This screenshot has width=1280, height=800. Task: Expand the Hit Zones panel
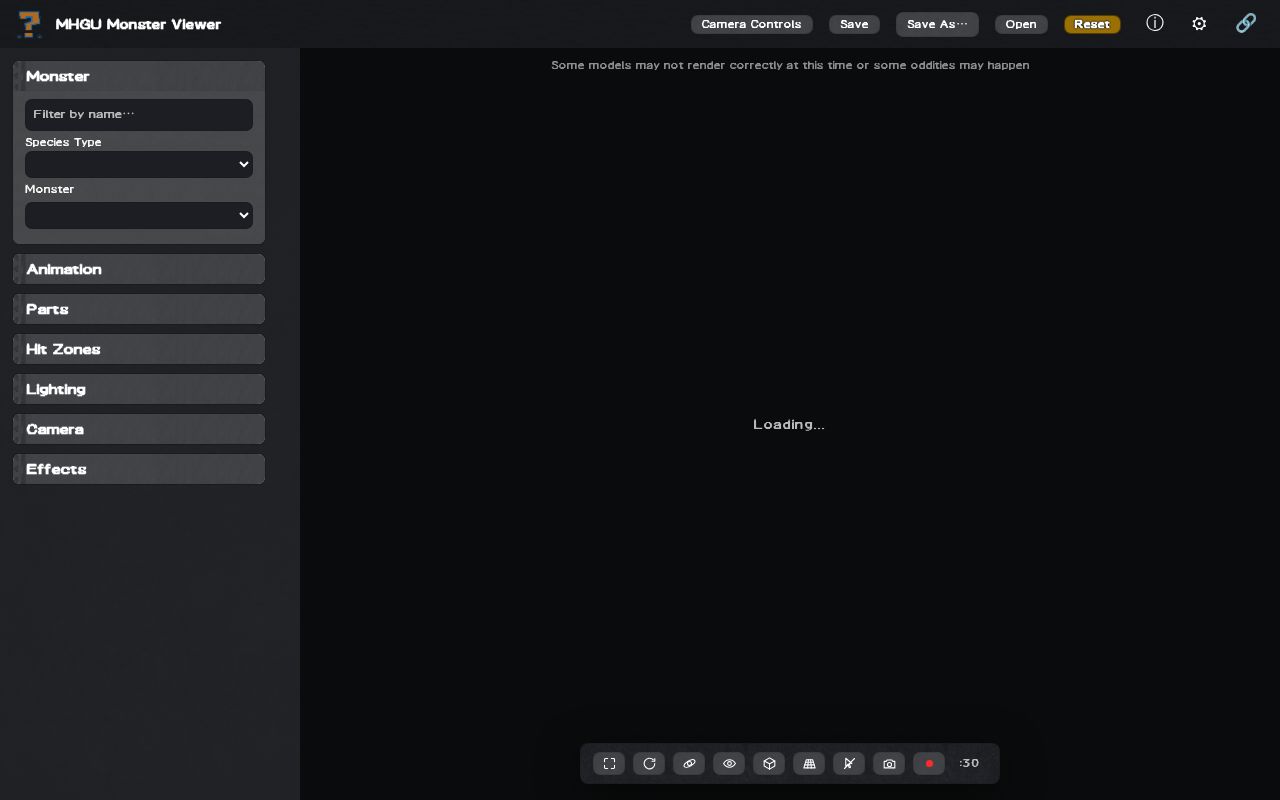pyautogui.click(x=139, y=349)
